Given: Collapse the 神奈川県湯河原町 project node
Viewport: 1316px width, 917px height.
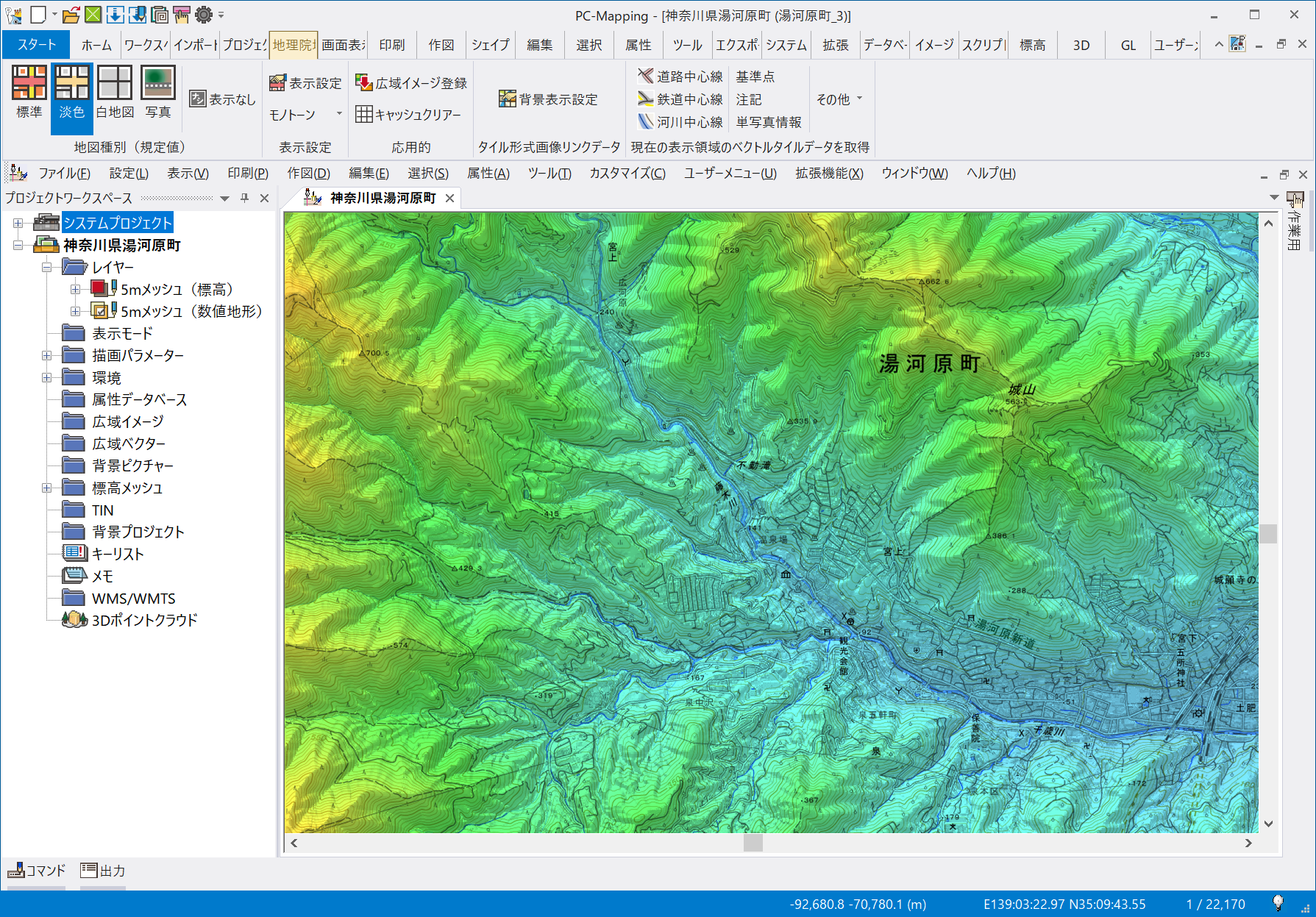Looking at the screenshot, I should 18,245.
